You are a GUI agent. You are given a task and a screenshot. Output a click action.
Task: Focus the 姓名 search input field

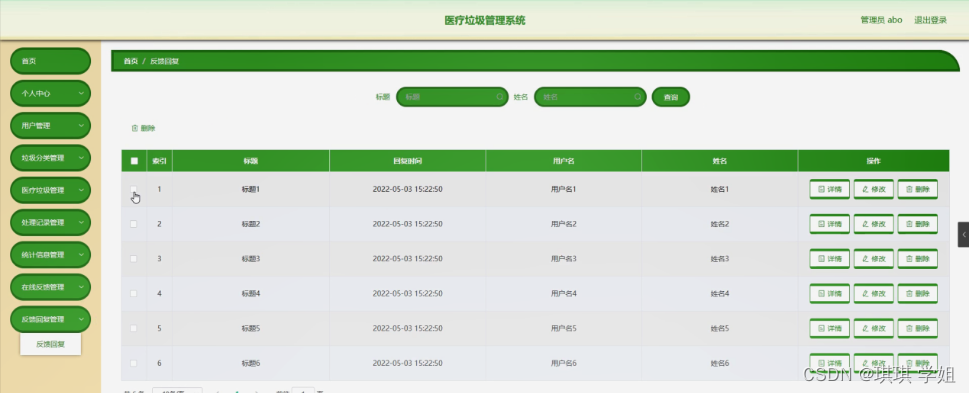[590, 97]
